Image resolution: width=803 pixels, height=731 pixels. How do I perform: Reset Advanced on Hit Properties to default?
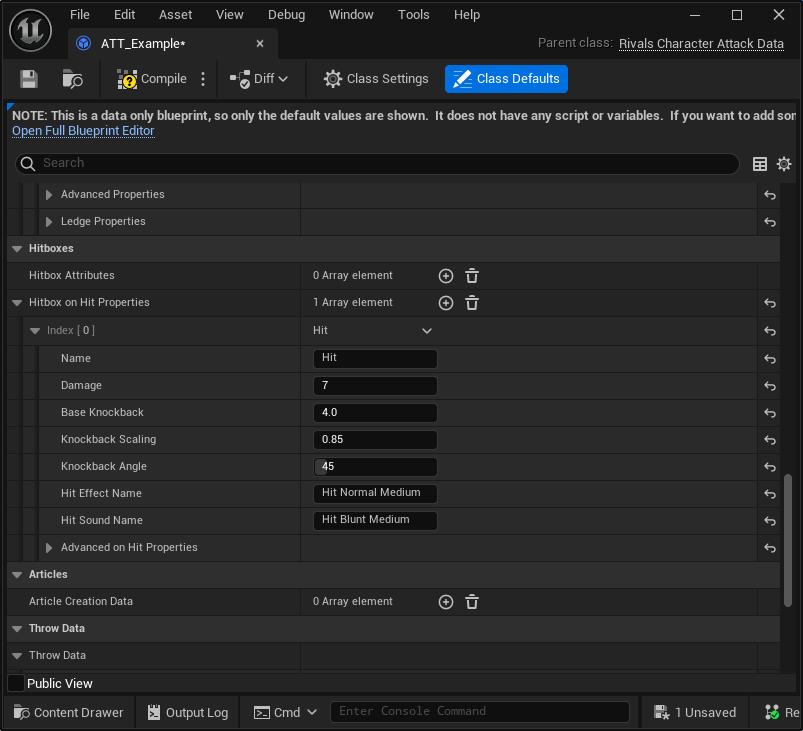(770, 548)
